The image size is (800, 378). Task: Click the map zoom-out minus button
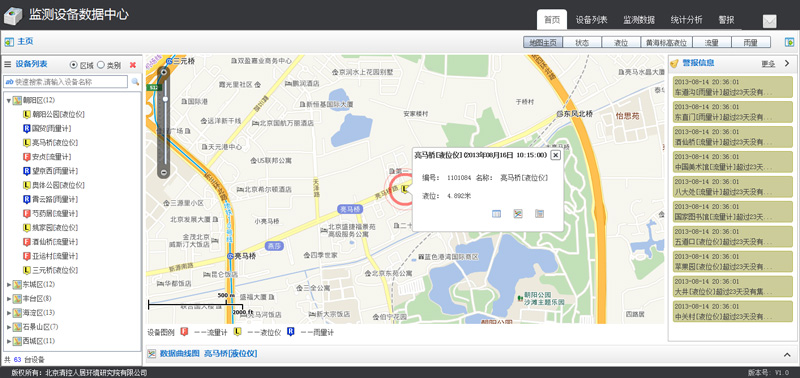click(164, 173)
